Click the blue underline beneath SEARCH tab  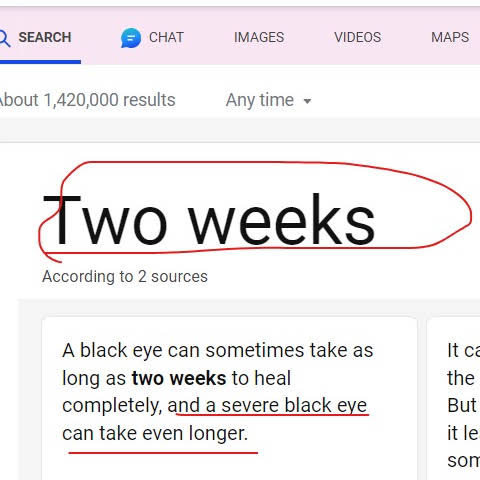point(40,62)
